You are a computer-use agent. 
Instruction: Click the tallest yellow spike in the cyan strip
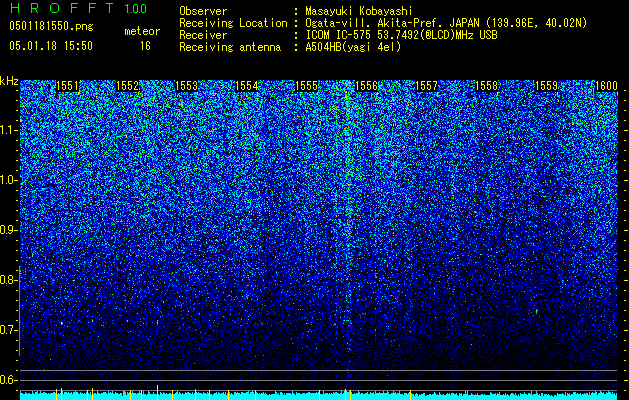[x=158, y=392]
